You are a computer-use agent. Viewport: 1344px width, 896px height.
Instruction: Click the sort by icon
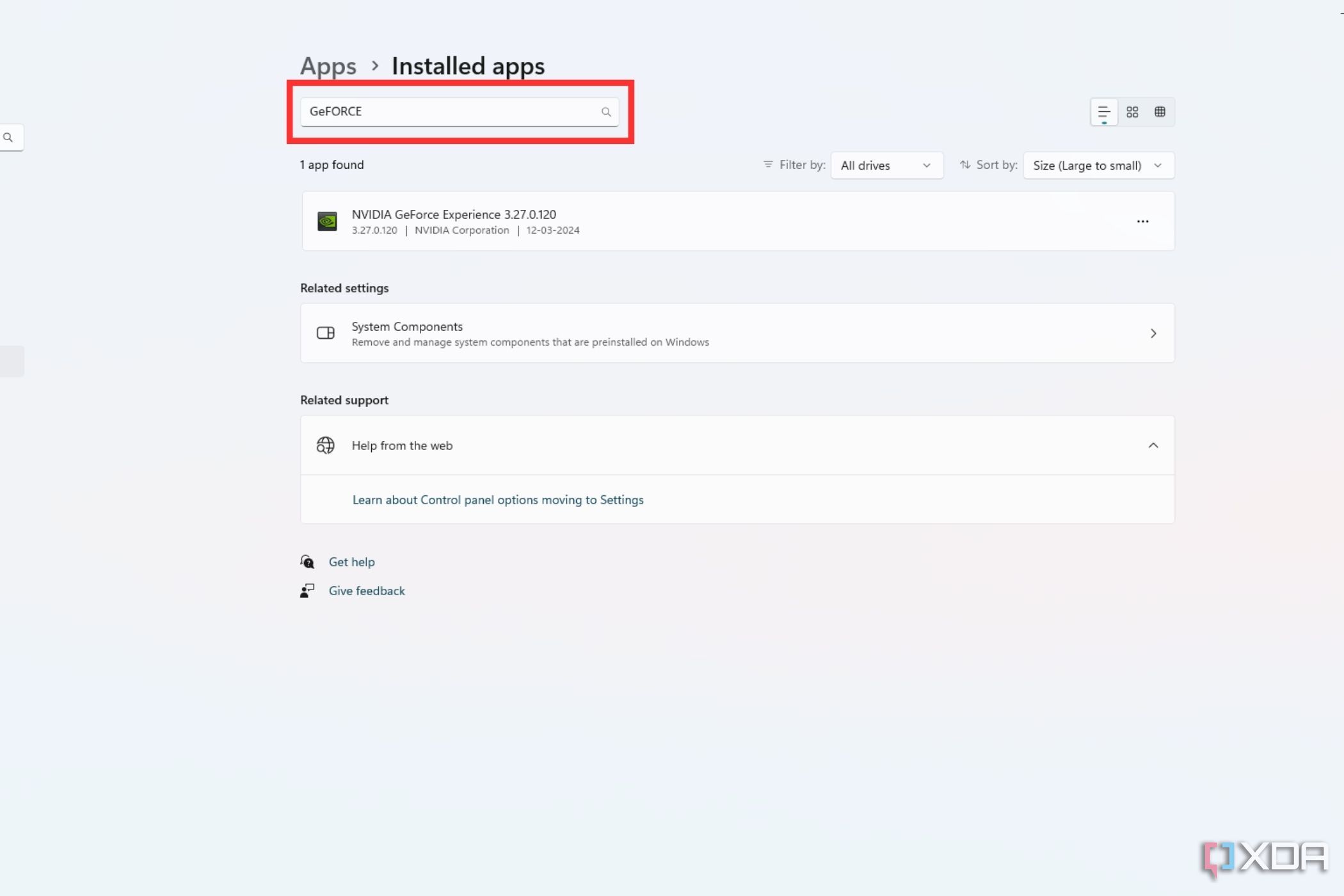pos(964,165)
